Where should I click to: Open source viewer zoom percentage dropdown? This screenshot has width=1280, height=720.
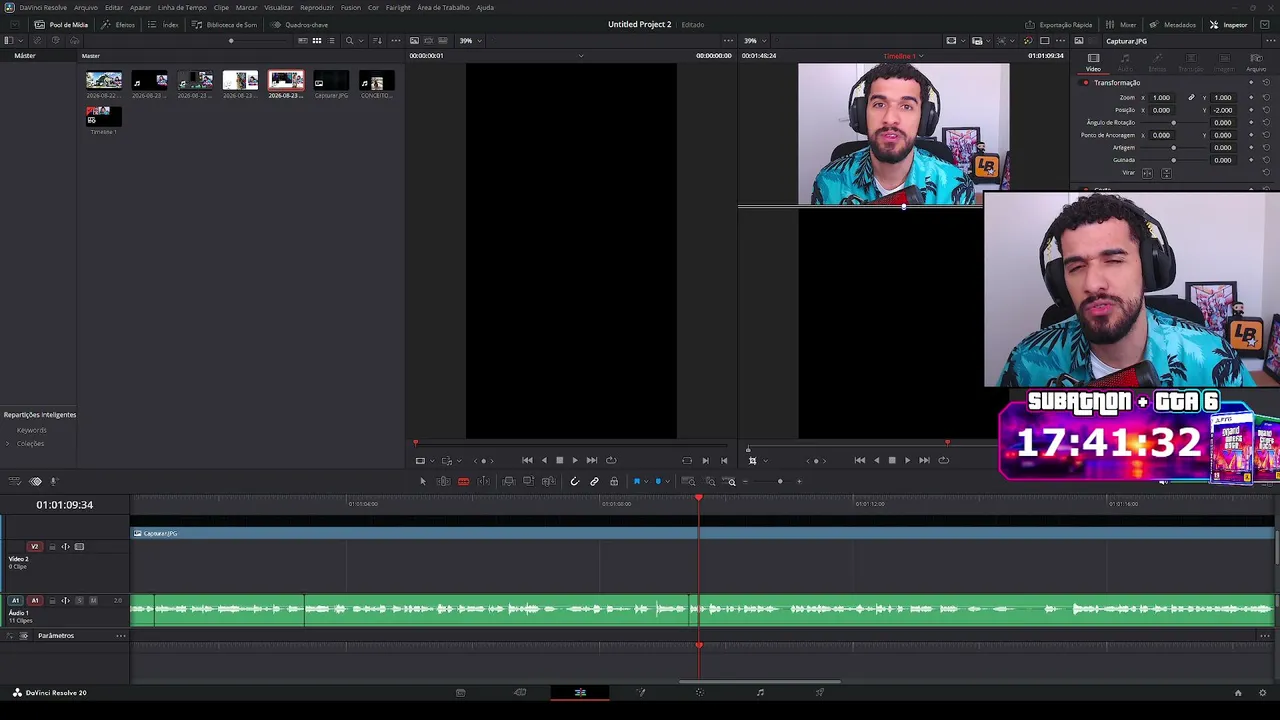point(470,41)
